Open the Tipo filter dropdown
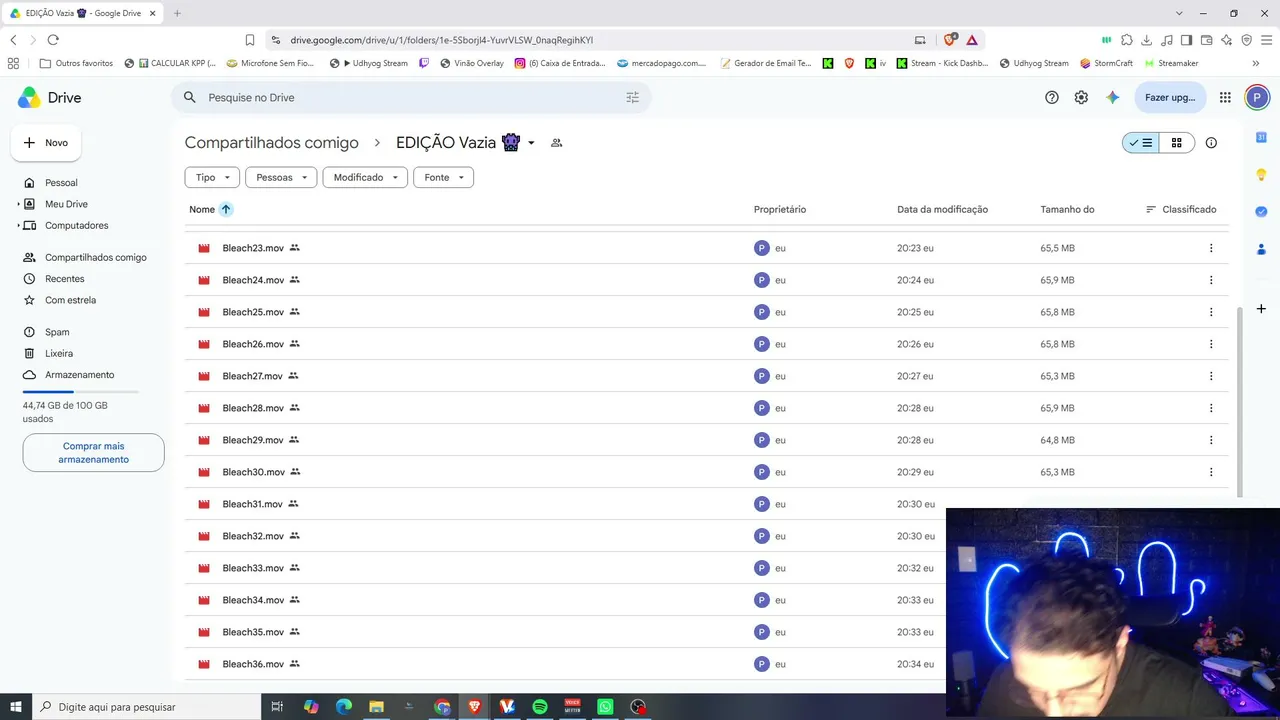Image resolution: width=1280 pixels, height=720 pixels. pyautogui.click(x=212, y=177)
